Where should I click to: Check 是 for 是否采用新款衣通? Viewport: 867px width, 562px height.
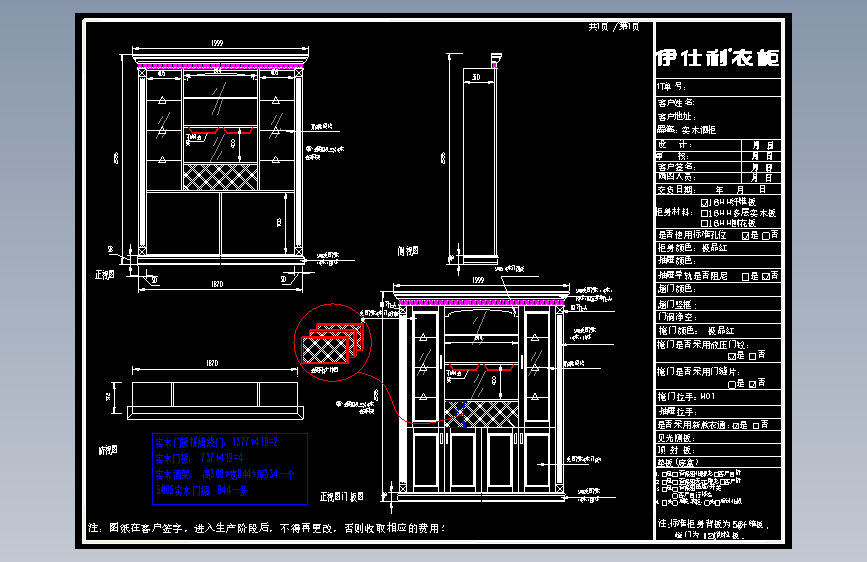pyautogui.click(x=735, y=426)
